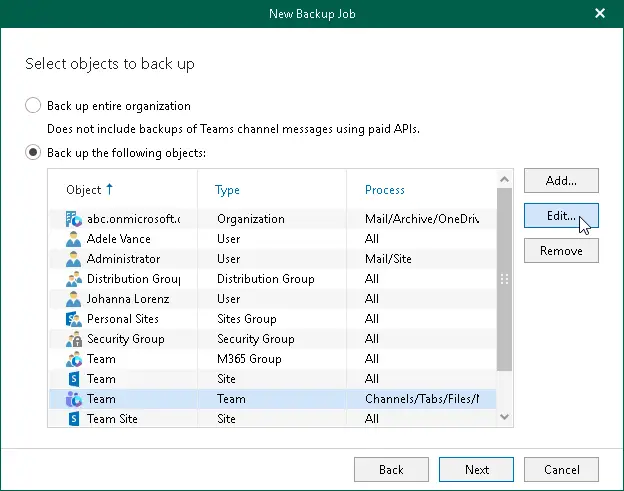Click the Security Group lock icon
This screenshot has height=491, width=624.
point(73,339)
